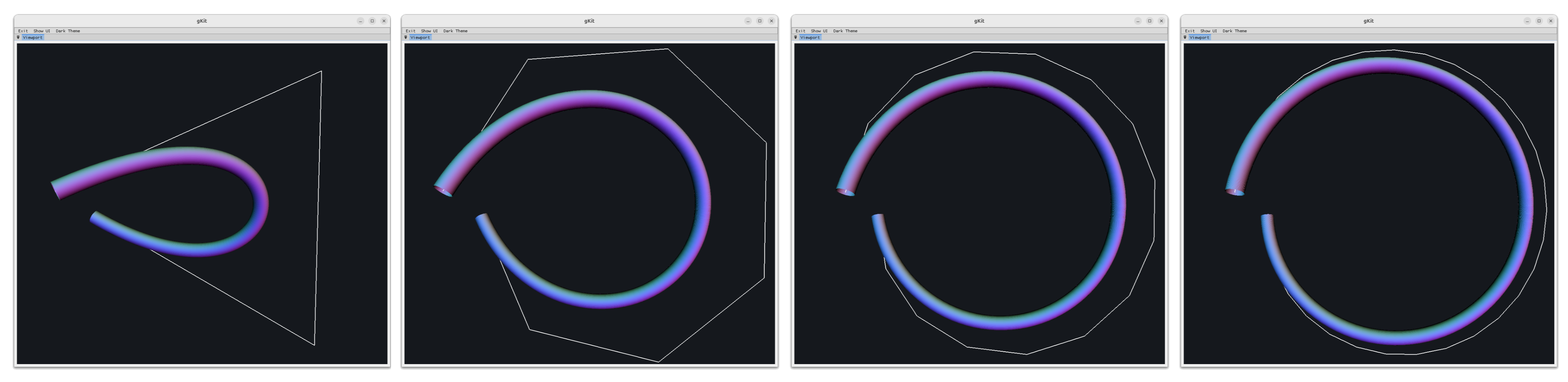The height and width of the screenshot is (382, 1568).
Task: Toggle Dark Theme in the second gKit window
Action: pyautogui.click(x=456, y=31)
